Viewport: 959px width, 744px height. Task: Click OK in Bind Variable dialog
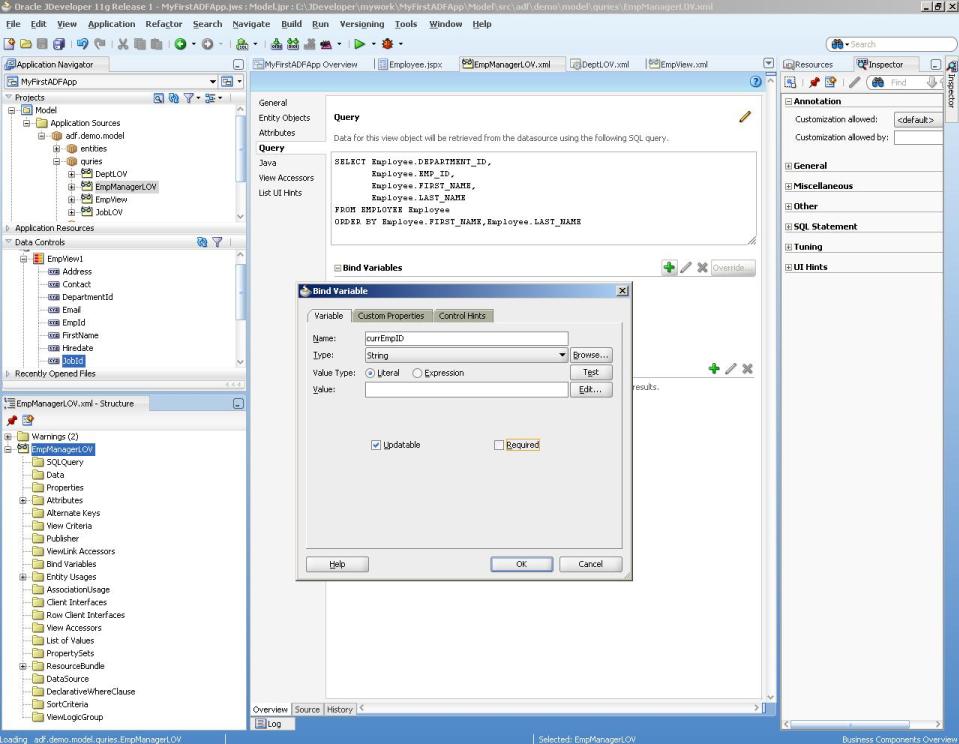(521, 564)
